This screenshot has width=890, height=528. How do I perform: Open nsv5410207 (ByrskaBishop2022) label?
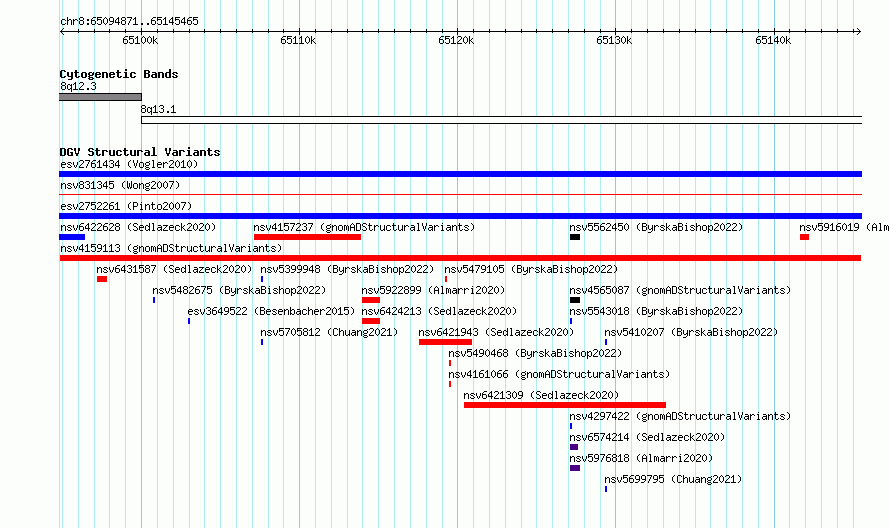tap(691, 332)
